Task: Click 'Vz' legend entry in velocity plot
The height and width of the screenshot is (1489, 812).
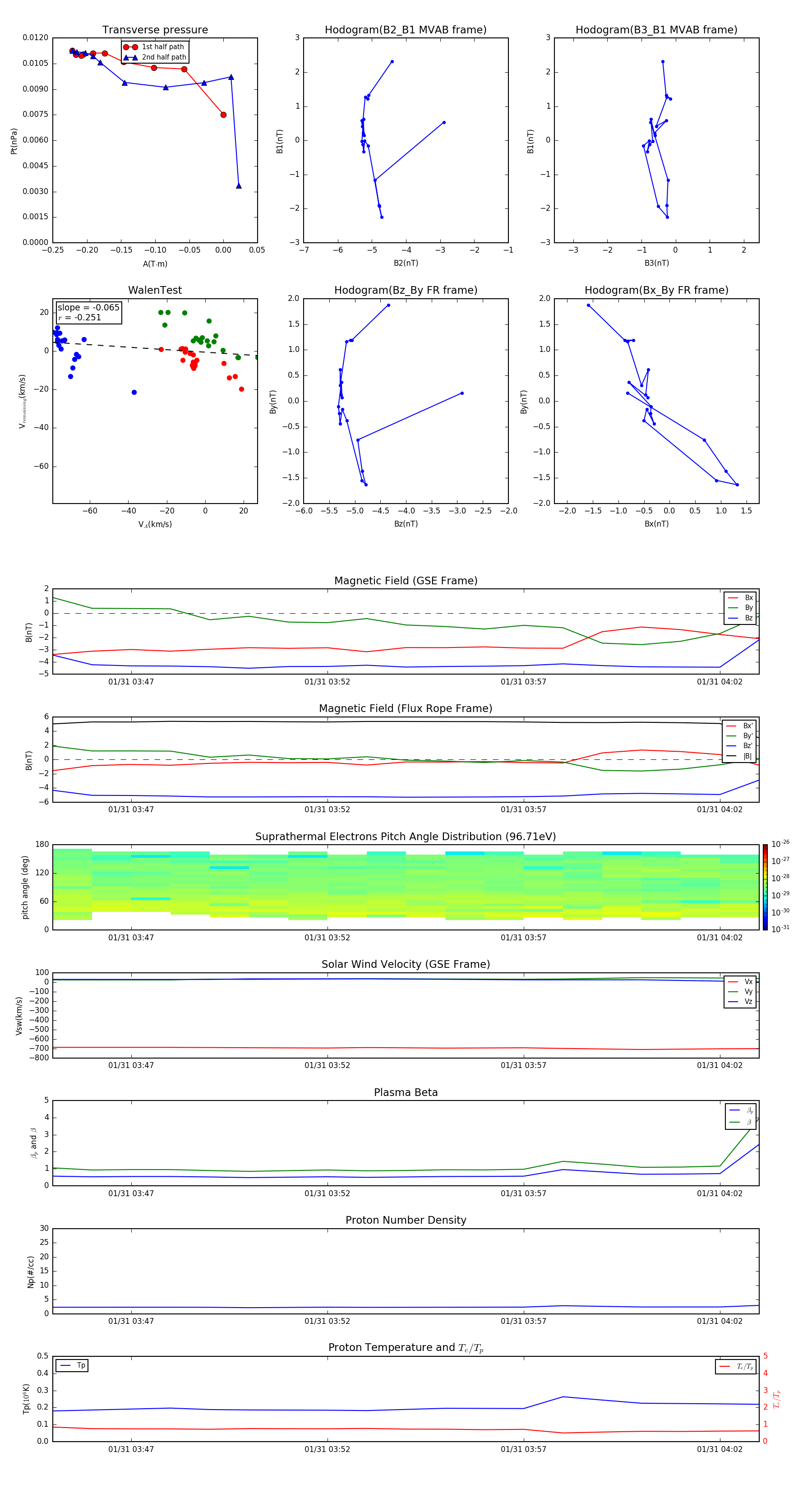Action: point(740,1002)
